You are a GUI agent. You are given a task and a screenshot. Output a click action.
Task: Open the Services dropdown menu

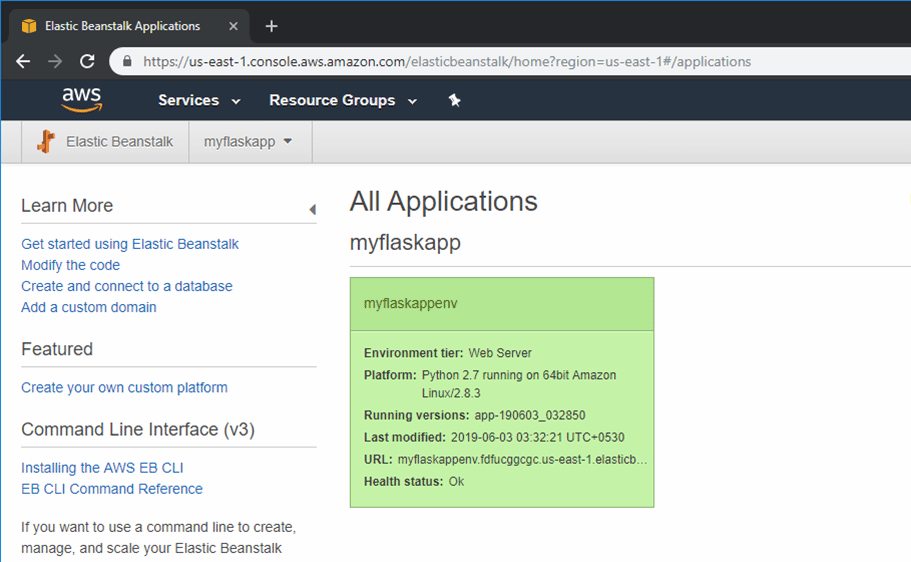coord(199,100)
